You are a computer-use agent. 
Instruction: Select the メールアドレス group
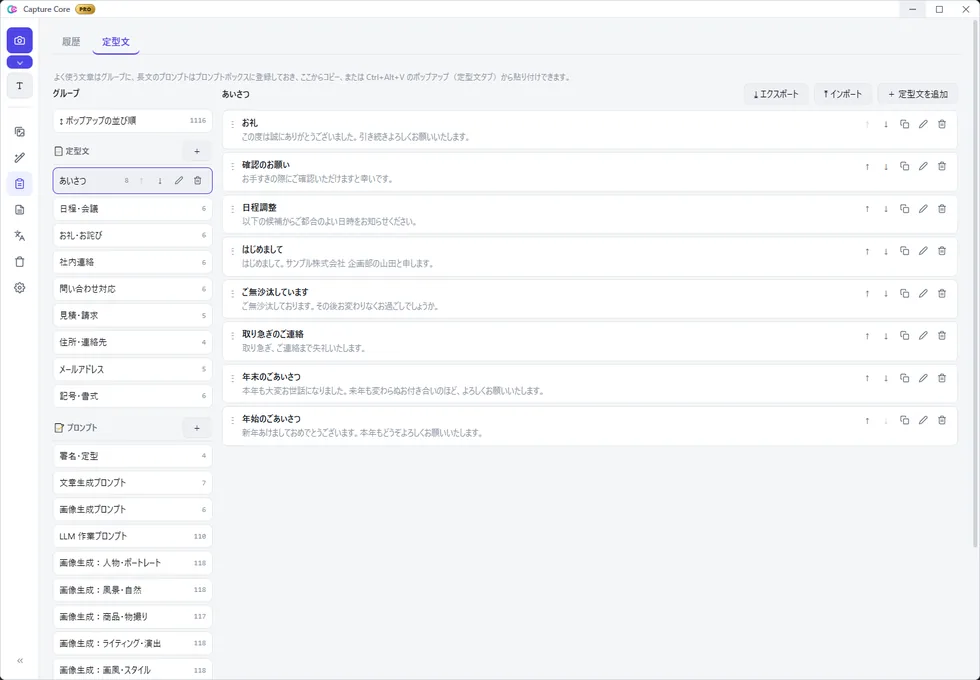(132, 369)
